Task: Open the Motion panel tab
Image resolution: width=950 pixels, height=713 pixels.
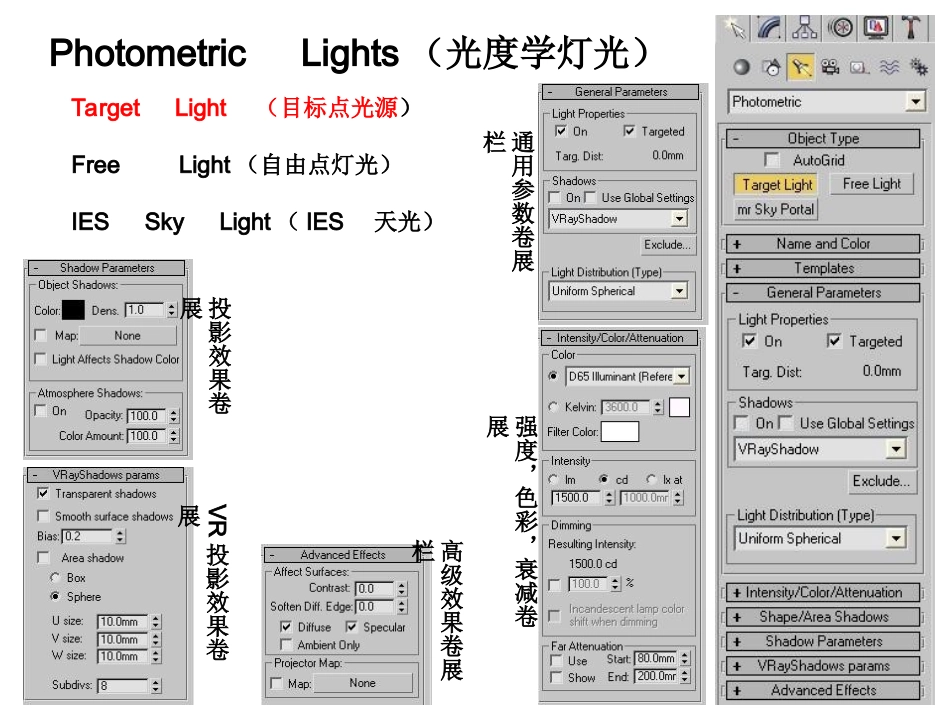Action: pyautogui.click(x=841, y=28)
